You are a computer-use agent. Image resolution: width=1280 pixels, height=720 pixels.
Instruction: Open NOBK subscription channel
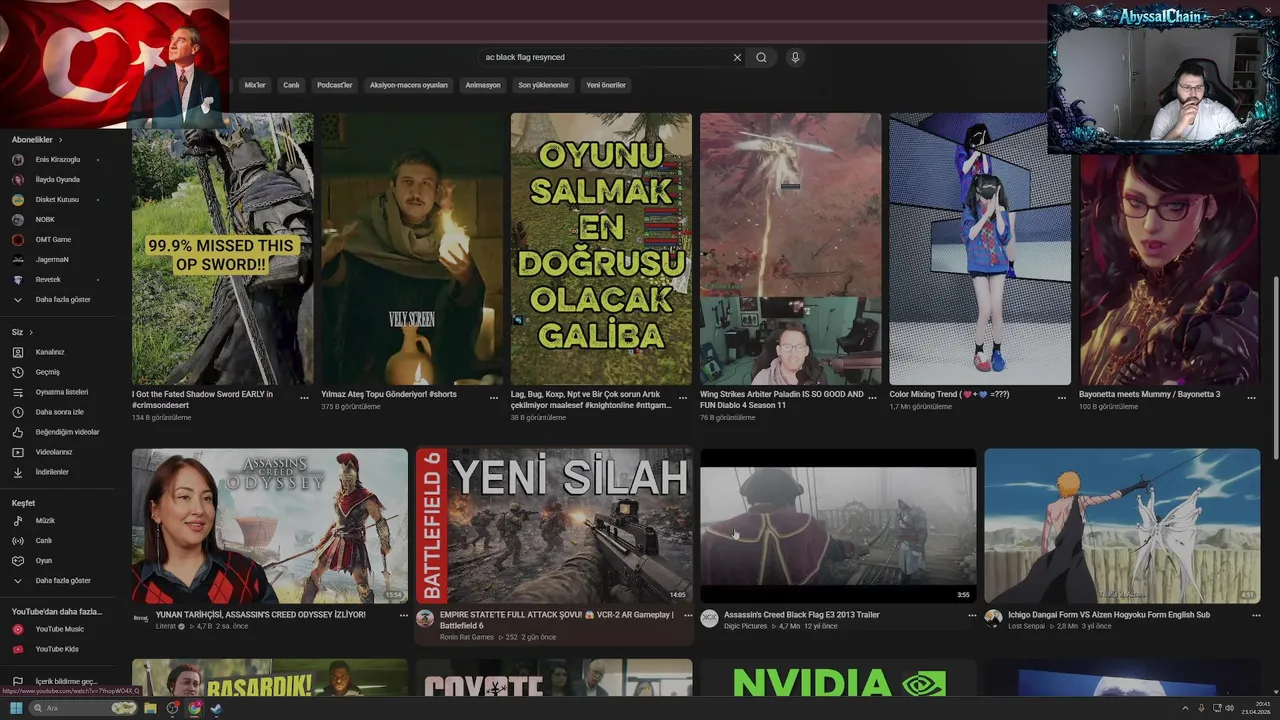pyautogui.click(x=44, y=220)
